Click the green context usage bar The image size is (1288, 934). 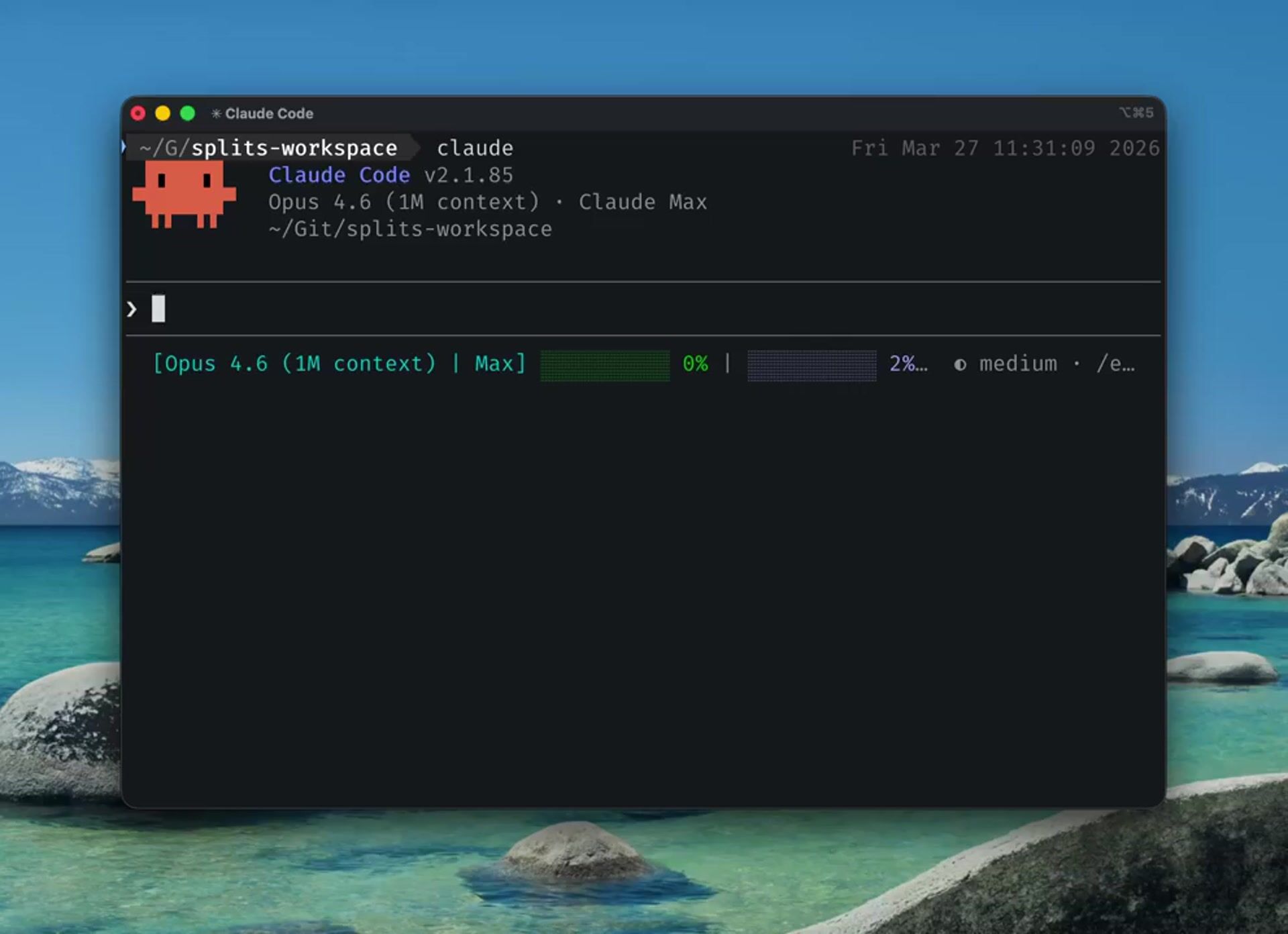click(604, 365)
